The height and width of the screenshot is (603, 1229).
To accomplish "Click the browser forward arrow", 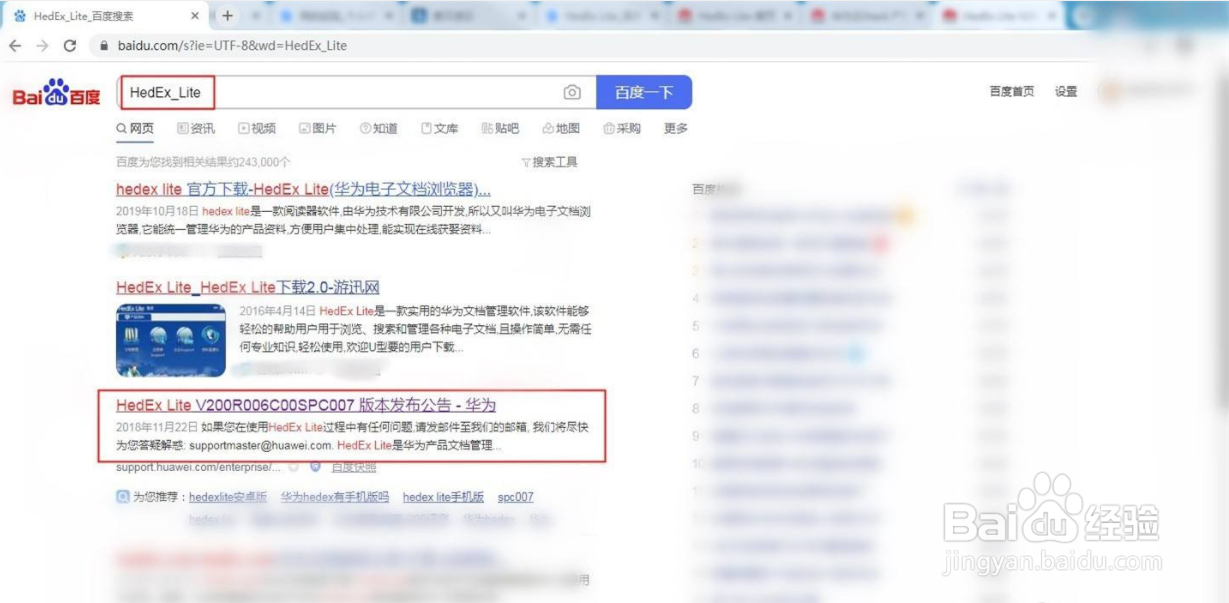I will (42, 46).
